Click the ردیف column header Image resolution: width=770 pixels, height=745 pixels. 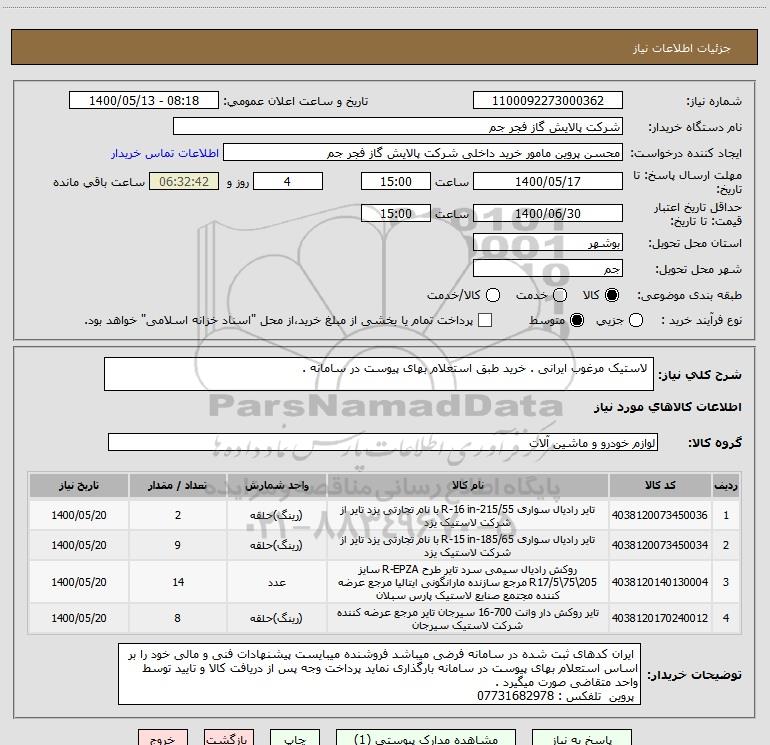726,485
